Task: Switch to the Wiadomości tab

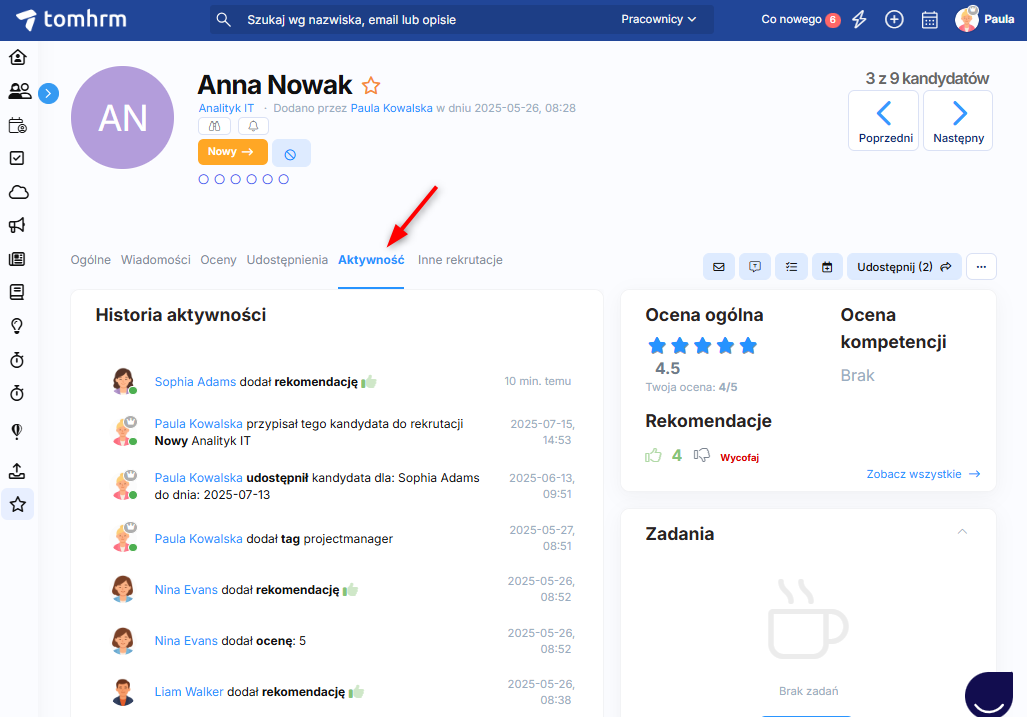Action: [155, 260]
